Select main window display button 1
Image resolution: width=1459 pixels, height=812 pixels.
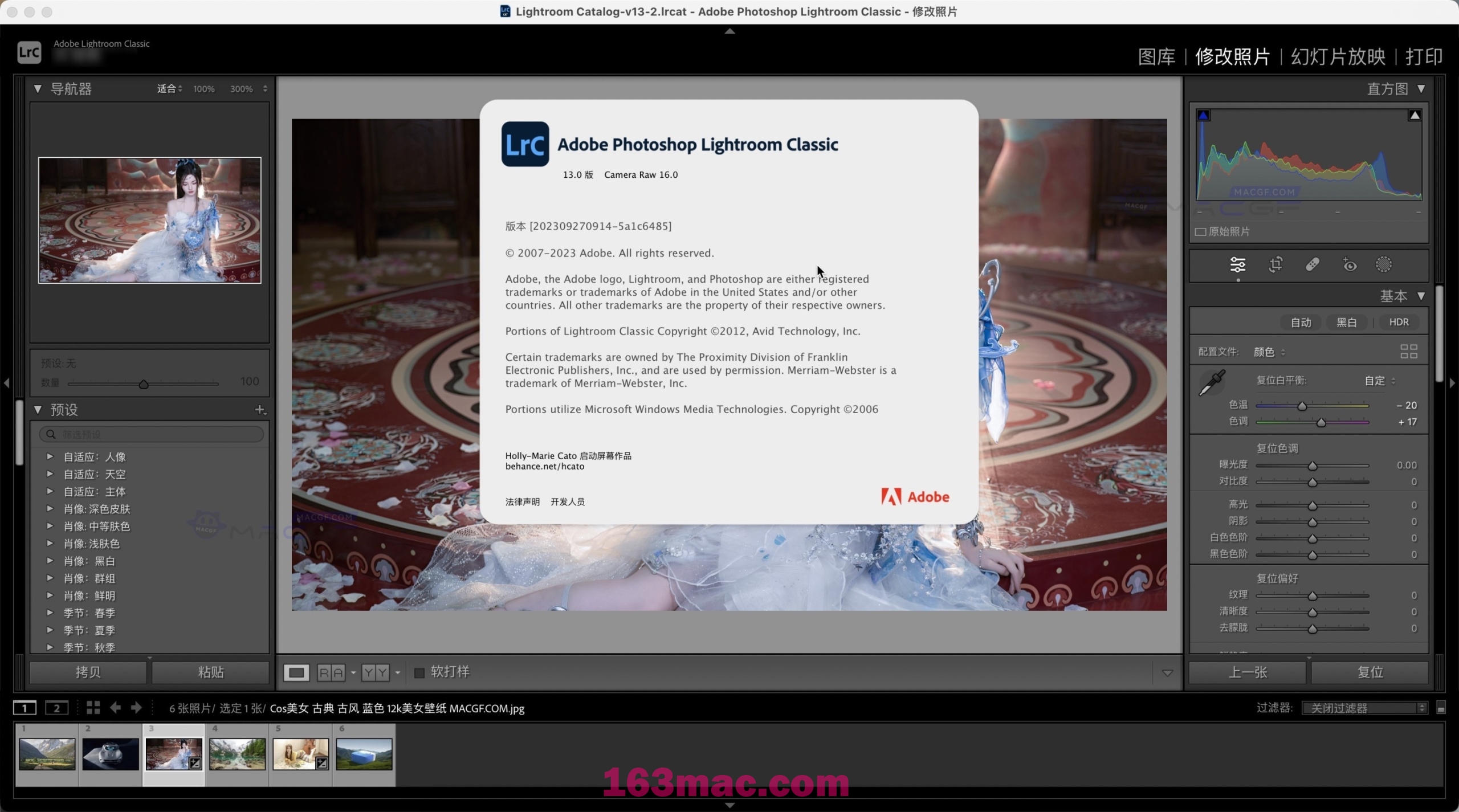tap(25, 708)
